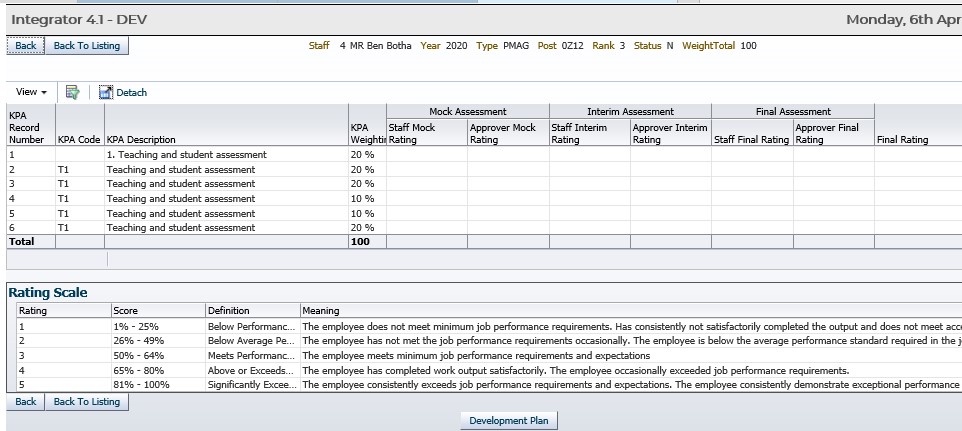This screenshot has height=431, width=962.
Task: Click the Staff Mock Rating cell for record 2
Action: point(425,170)
